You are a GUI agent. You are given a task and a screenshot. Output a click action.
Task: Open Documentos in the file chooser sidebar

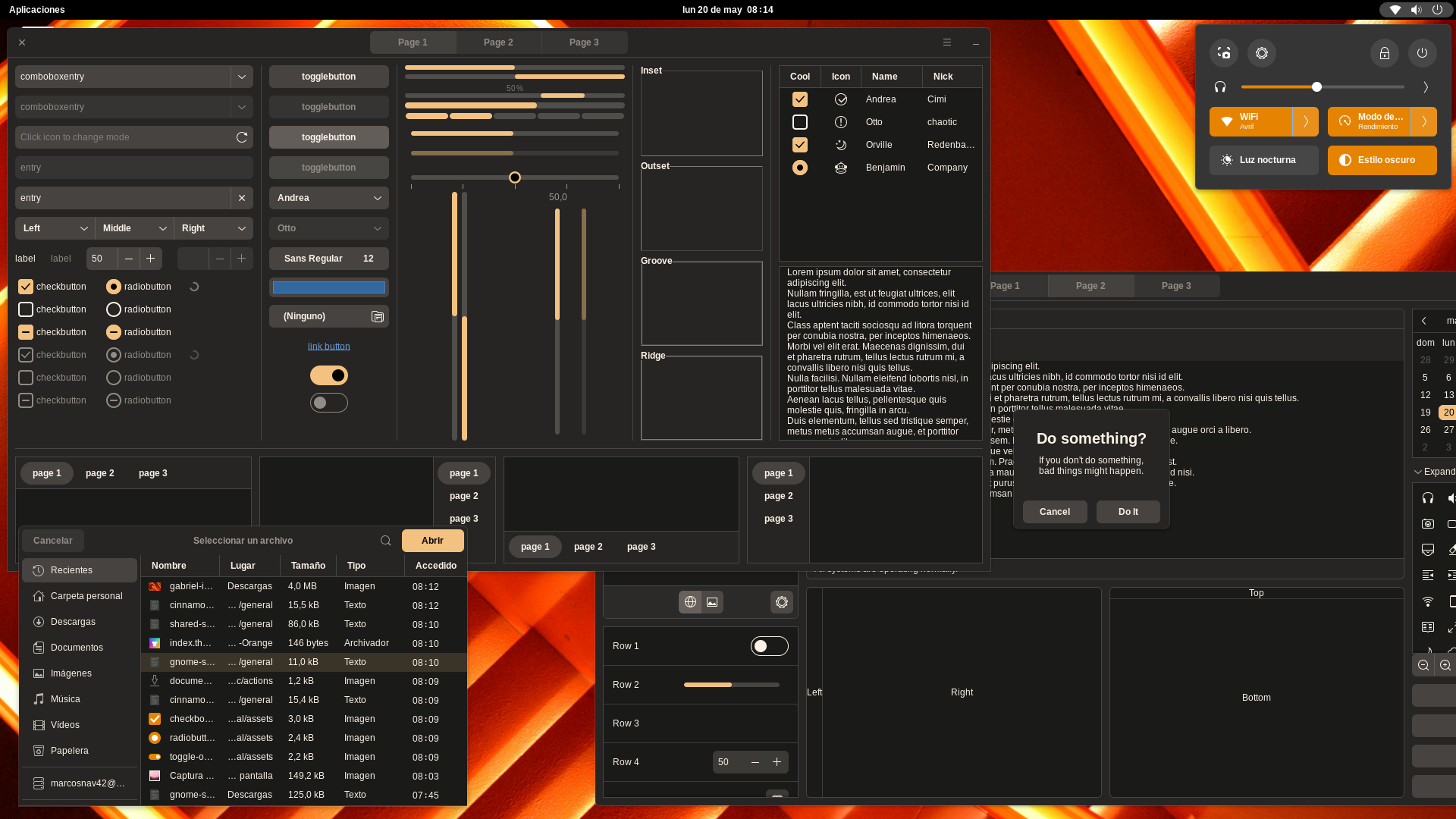tap(80, 648)
